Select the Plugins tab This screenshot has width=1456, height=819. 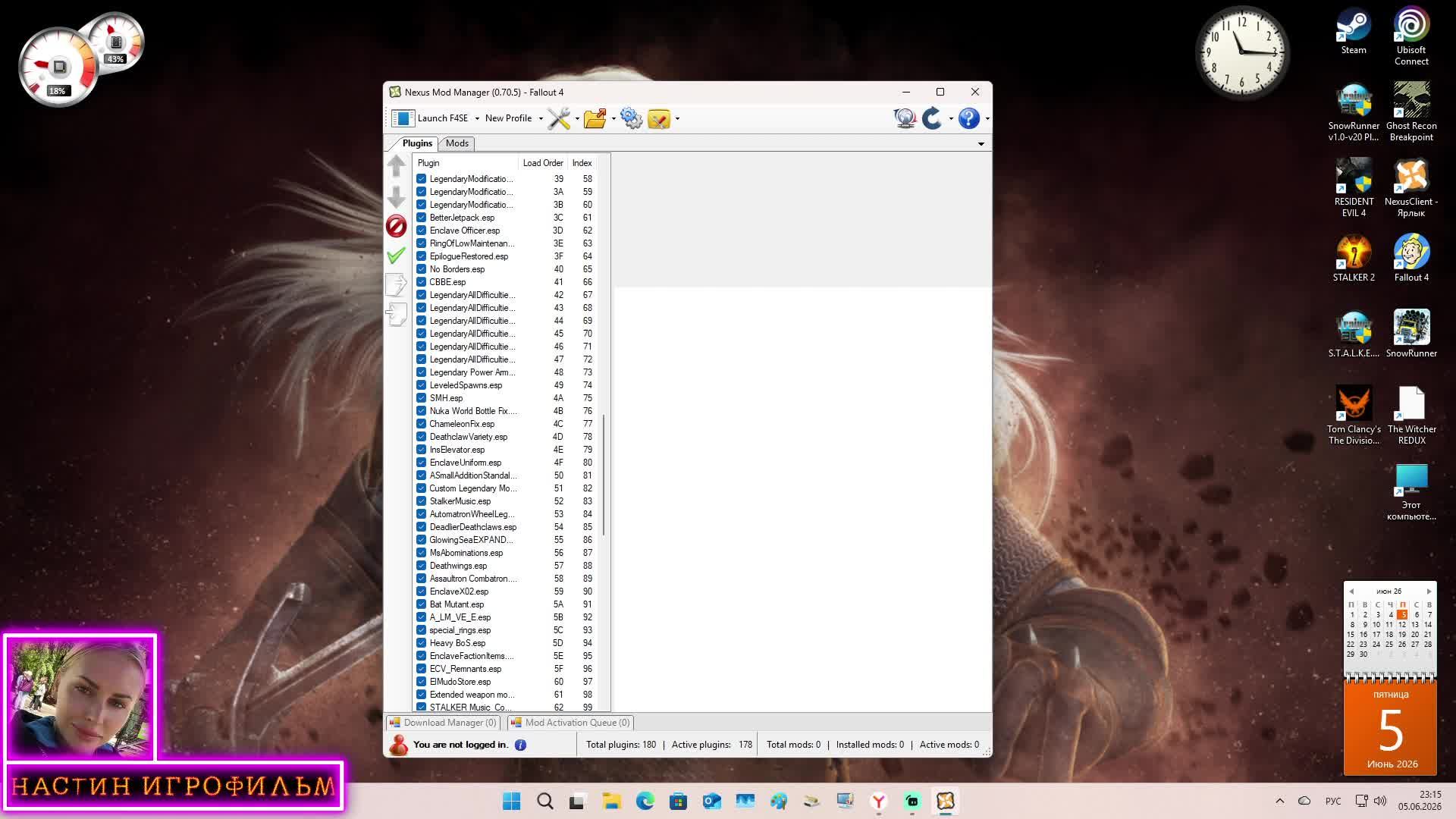point(417,143)
